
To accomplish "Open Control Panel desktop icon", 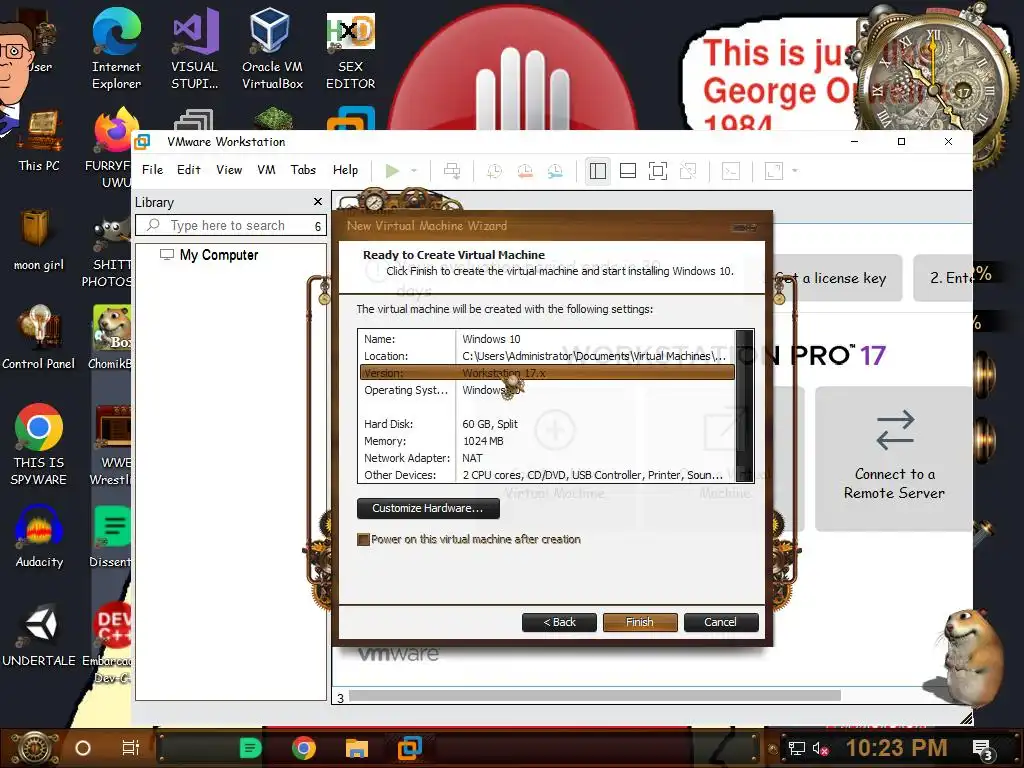I will coord(39,338).
